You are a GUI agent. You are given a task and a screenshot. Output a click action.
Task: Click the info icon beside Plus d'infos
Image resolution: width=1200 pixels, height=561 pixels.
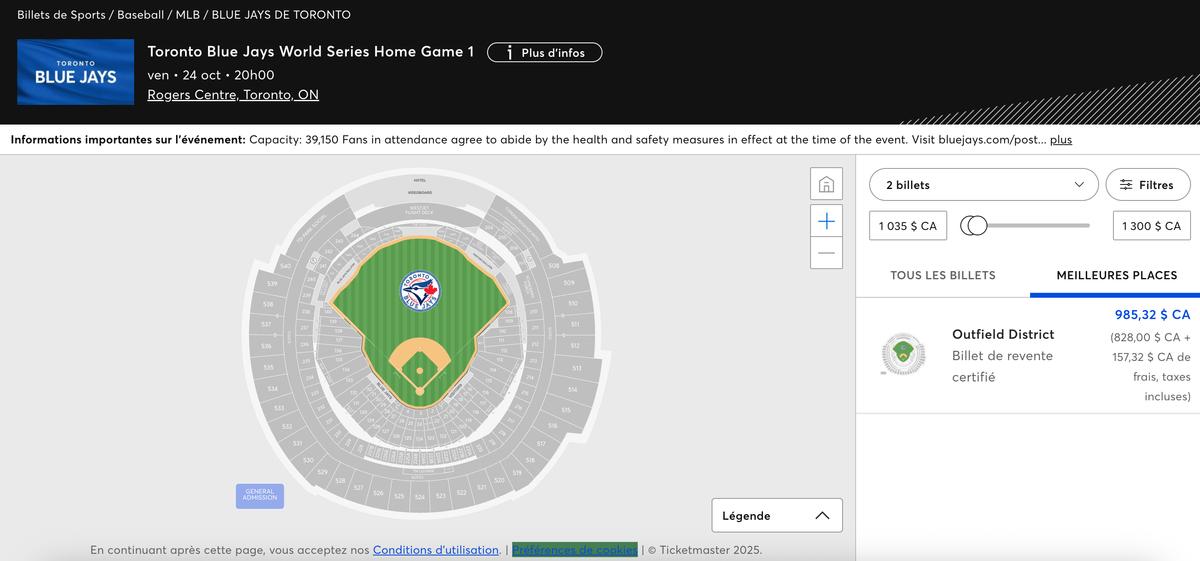tap(510, 52)
